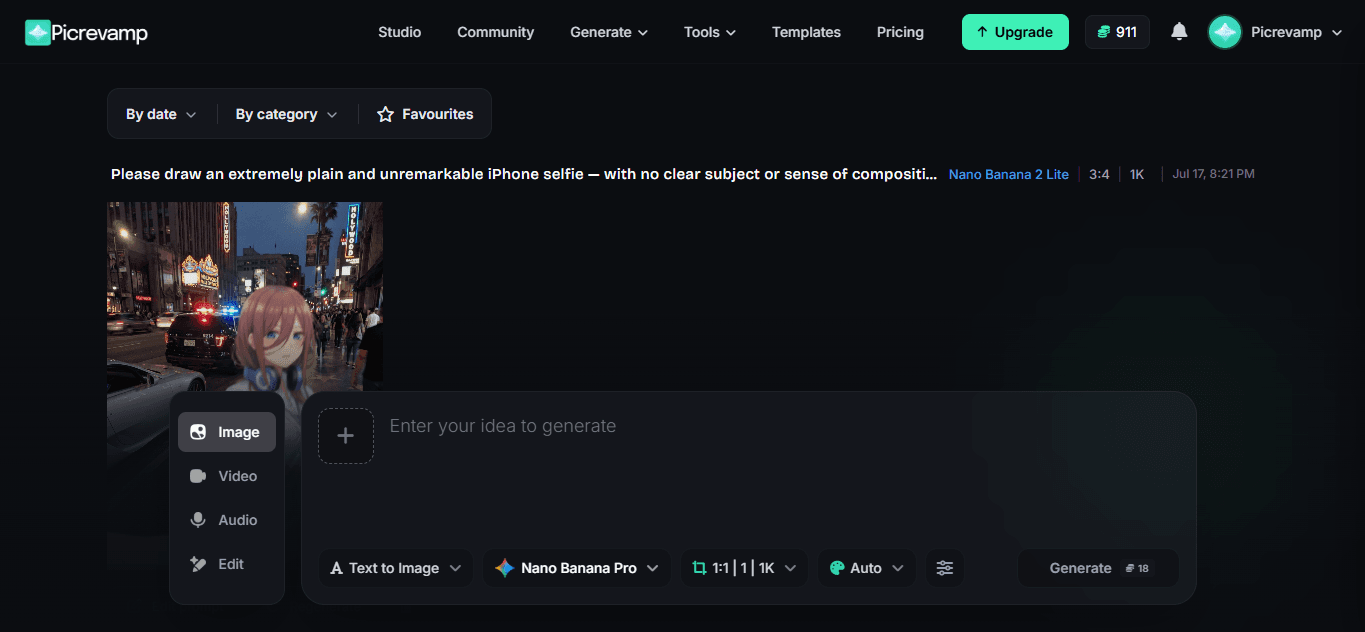Image resolution: width=1365 pixels, height=632 pixels.
Task: Expand the Tools menu
Action: click(710, 32)
